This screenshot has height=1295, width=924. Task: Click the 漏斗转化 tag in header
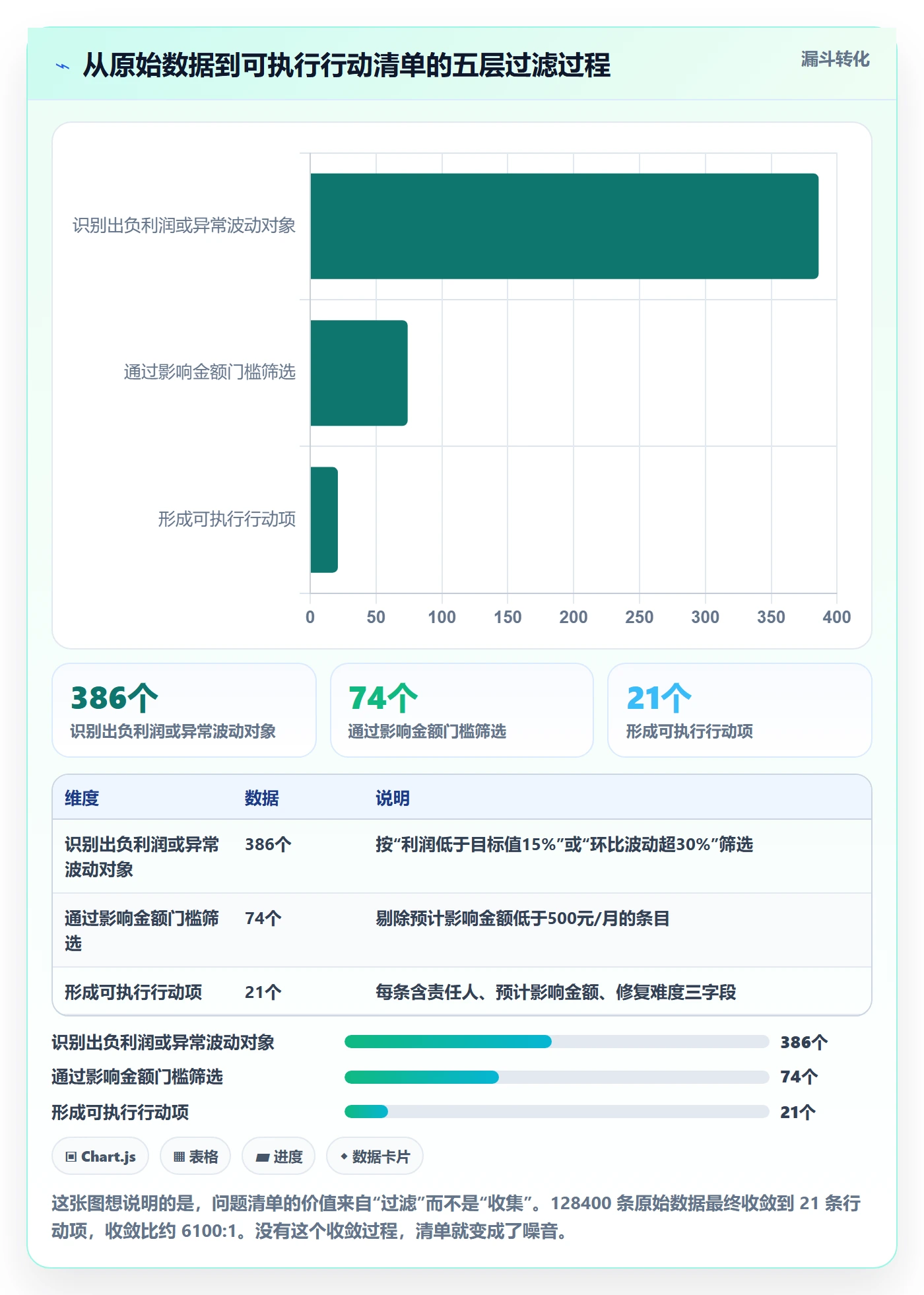click(x=835, y=59)
